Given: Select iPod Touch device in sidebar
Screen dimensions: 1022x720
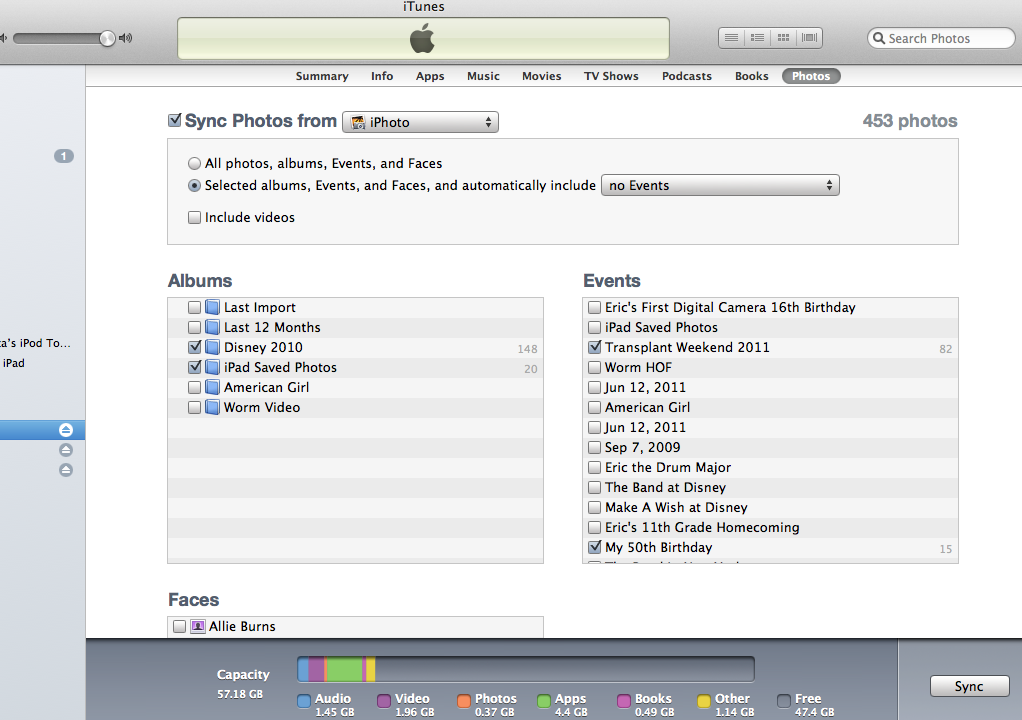Looking at the screenshot, I should [x=35, y=343].
